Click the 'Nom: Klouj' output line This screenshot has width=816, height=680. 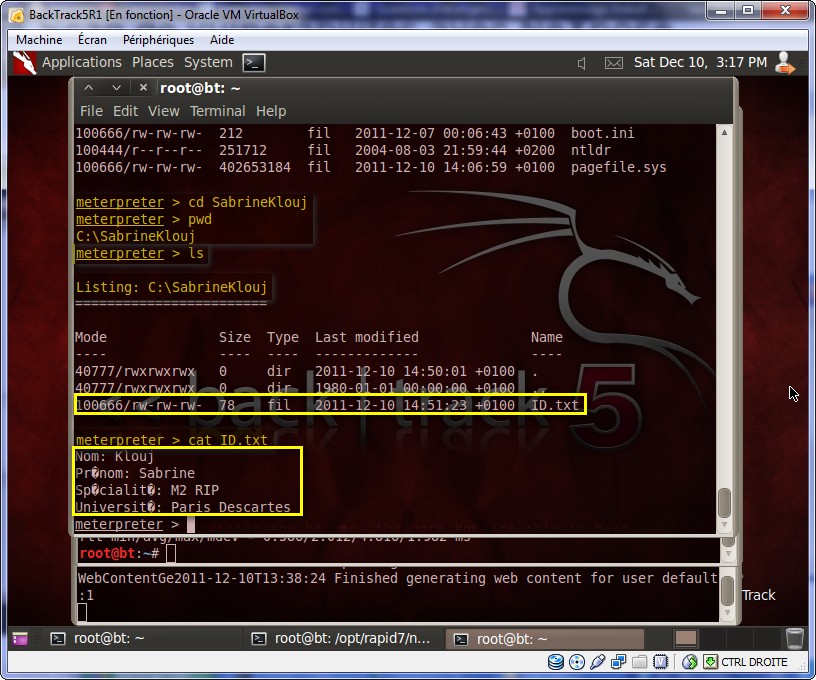[x=114, y=457]
